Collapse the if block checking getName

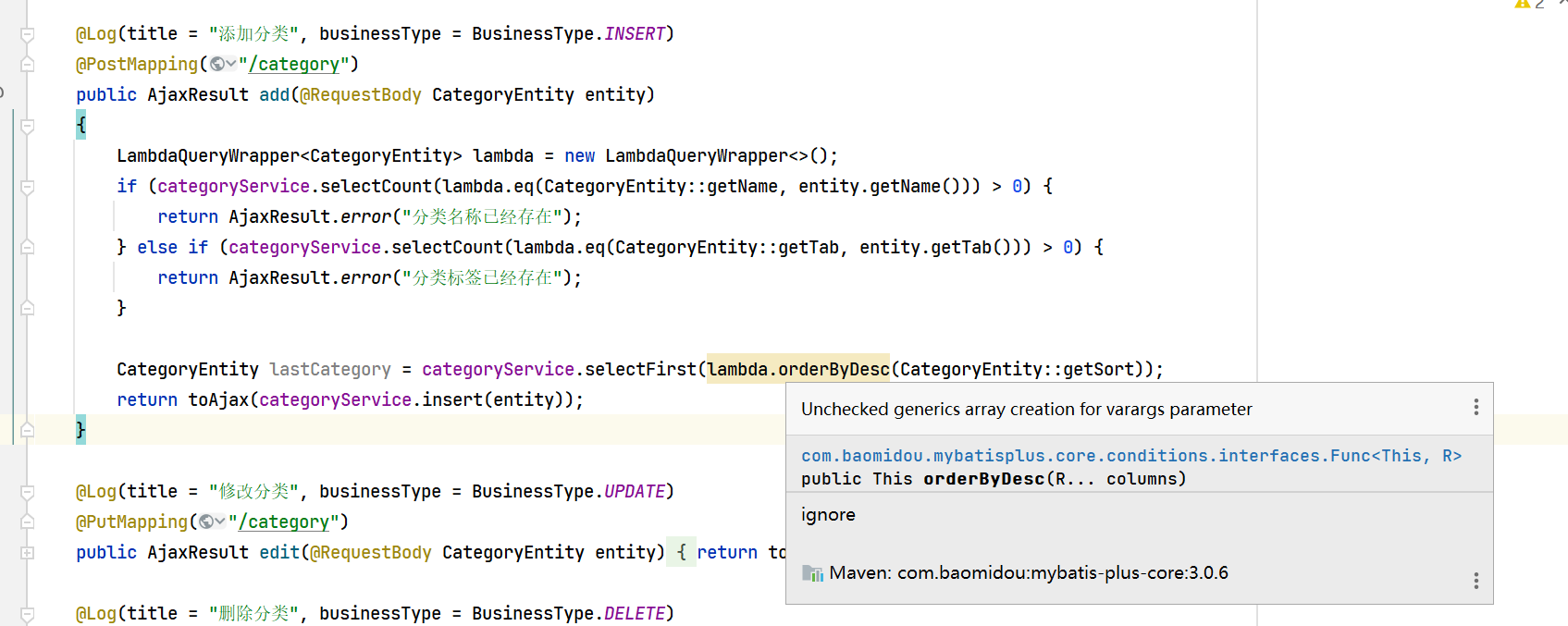(x=28, y=187)
